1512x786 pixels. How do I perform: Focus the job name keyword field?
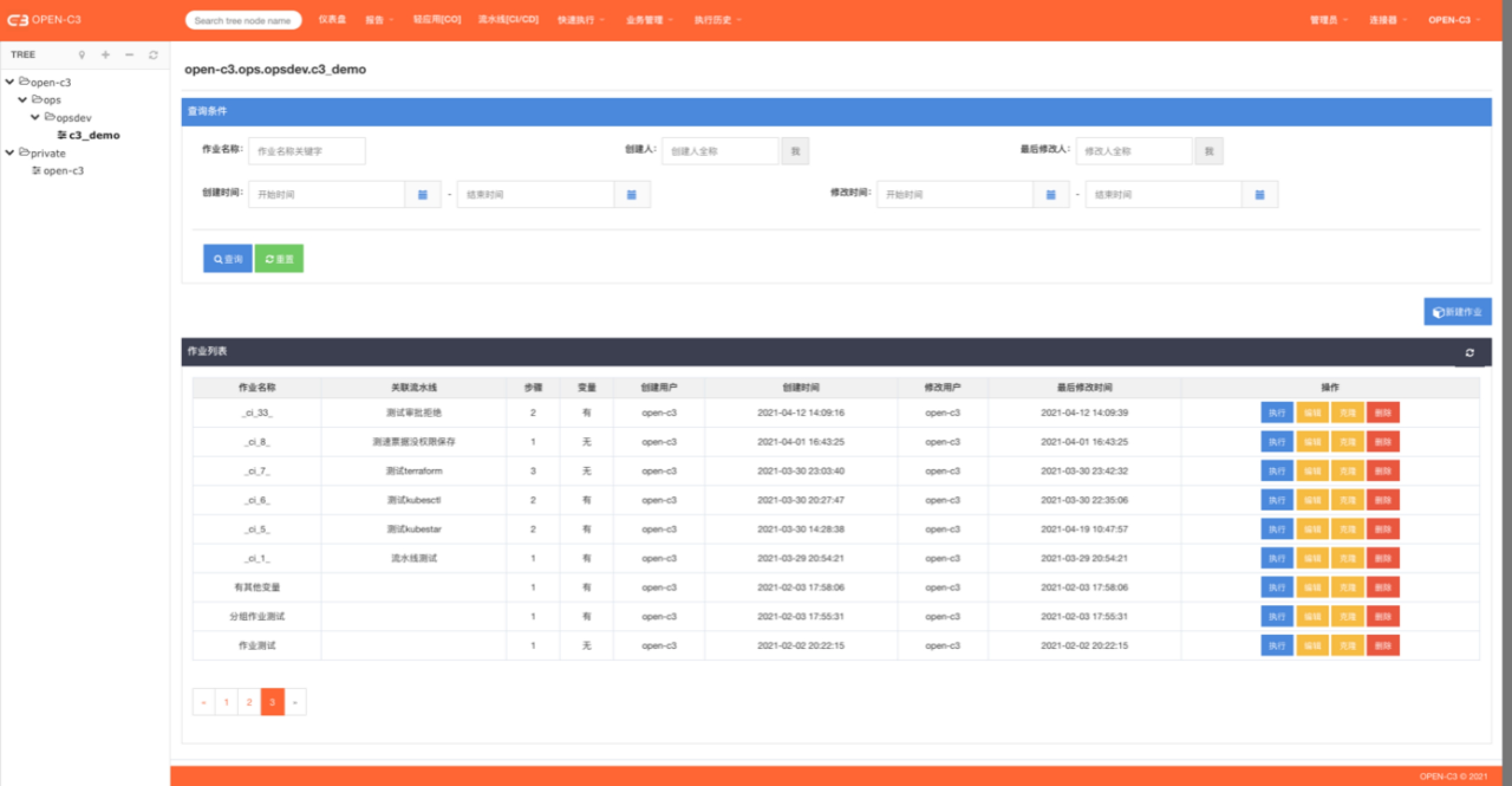[307, 151]
